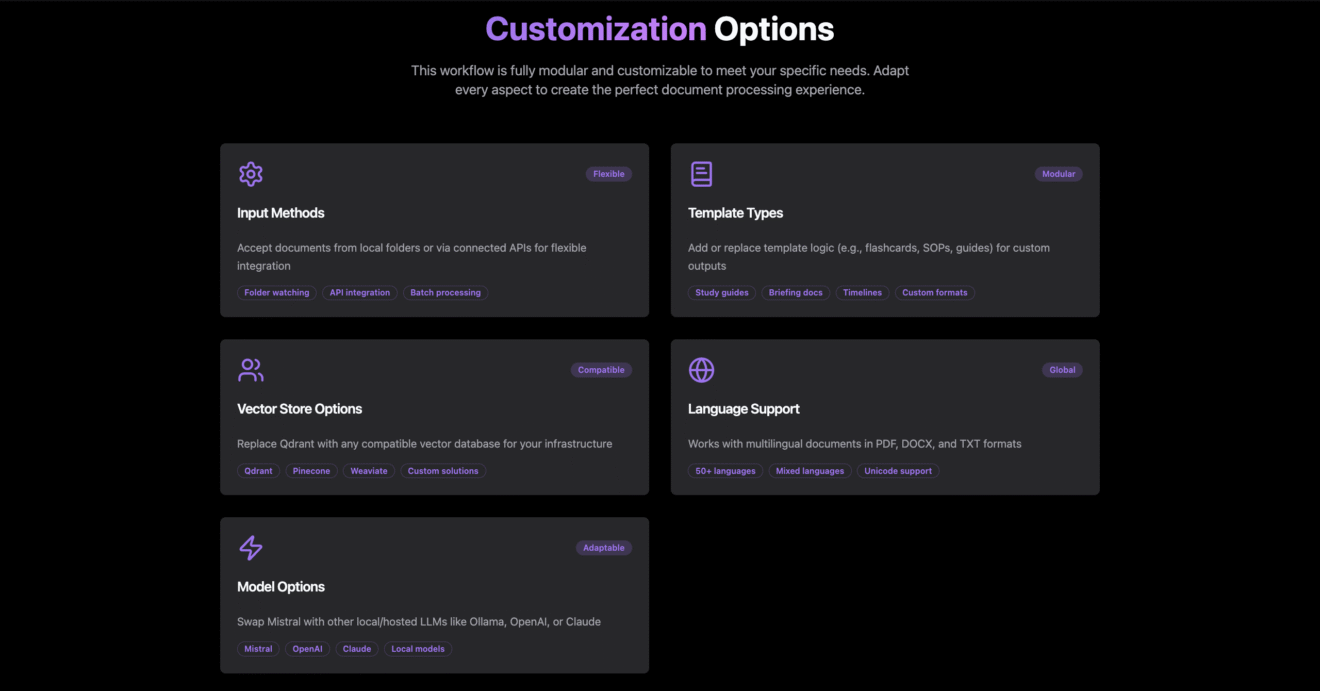The height and width of the screenshot is (691, 1320).
Task: Select the Study guides tag
Action: tap(722, 293)
